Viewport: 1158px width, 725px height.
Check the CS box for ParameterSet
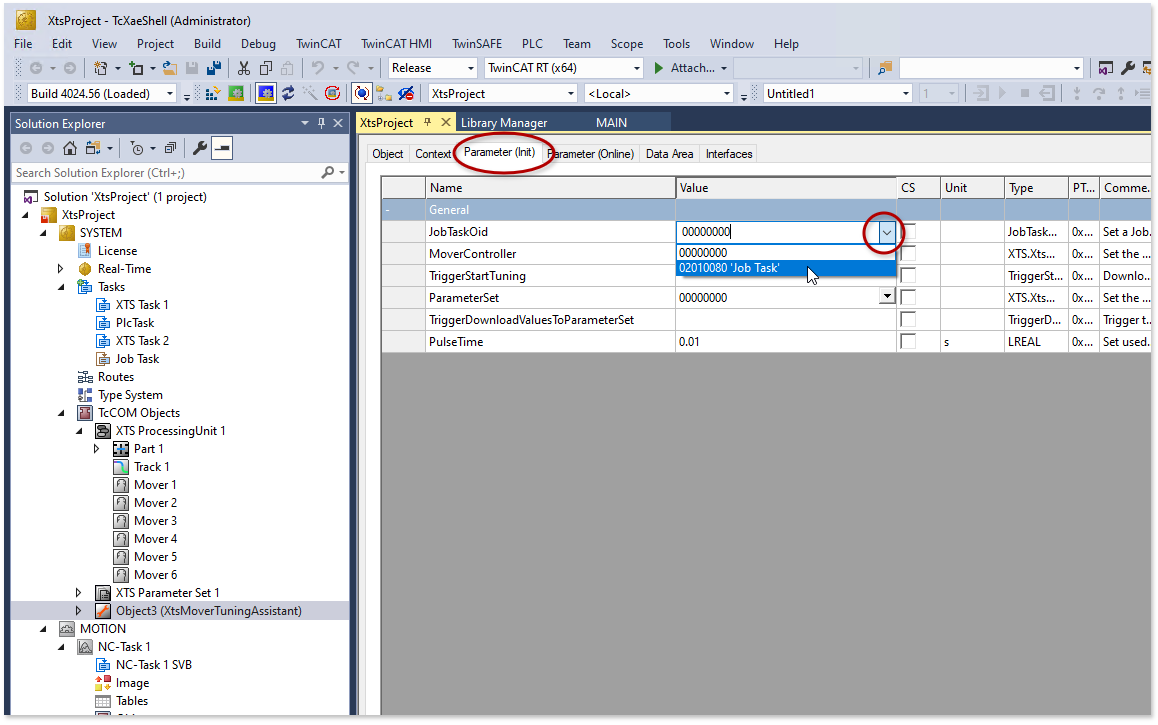click(x=909, y=298)
